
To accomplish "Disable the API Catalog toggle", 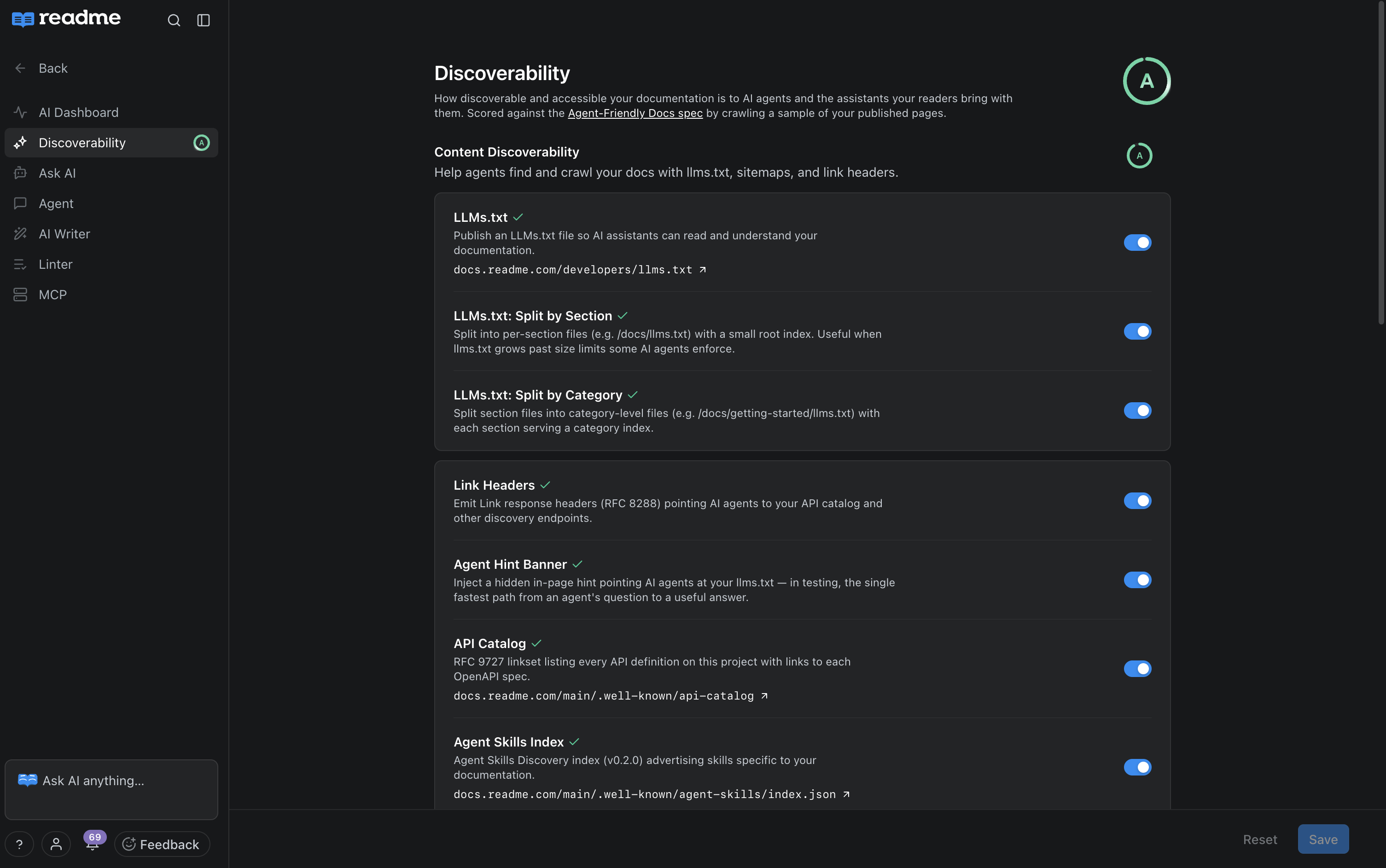I will [1137, 669].
